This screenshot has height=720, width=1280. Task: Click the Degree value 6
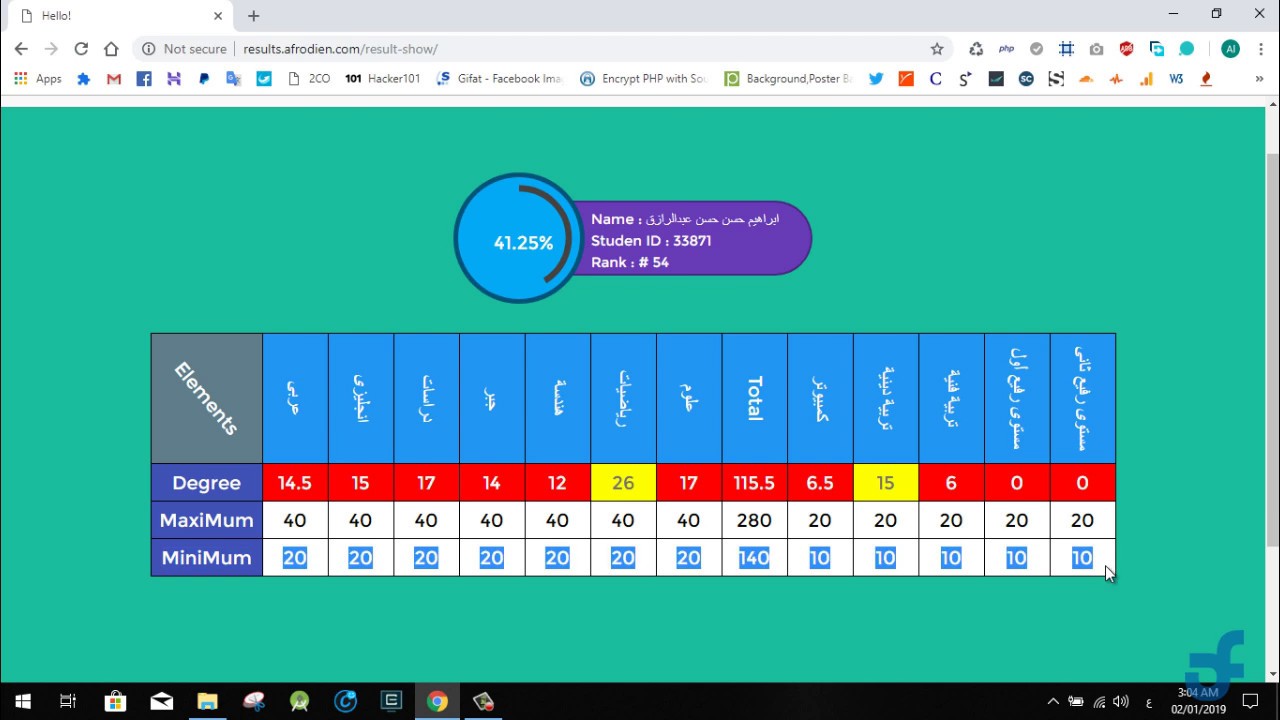(x=951, y=483)
